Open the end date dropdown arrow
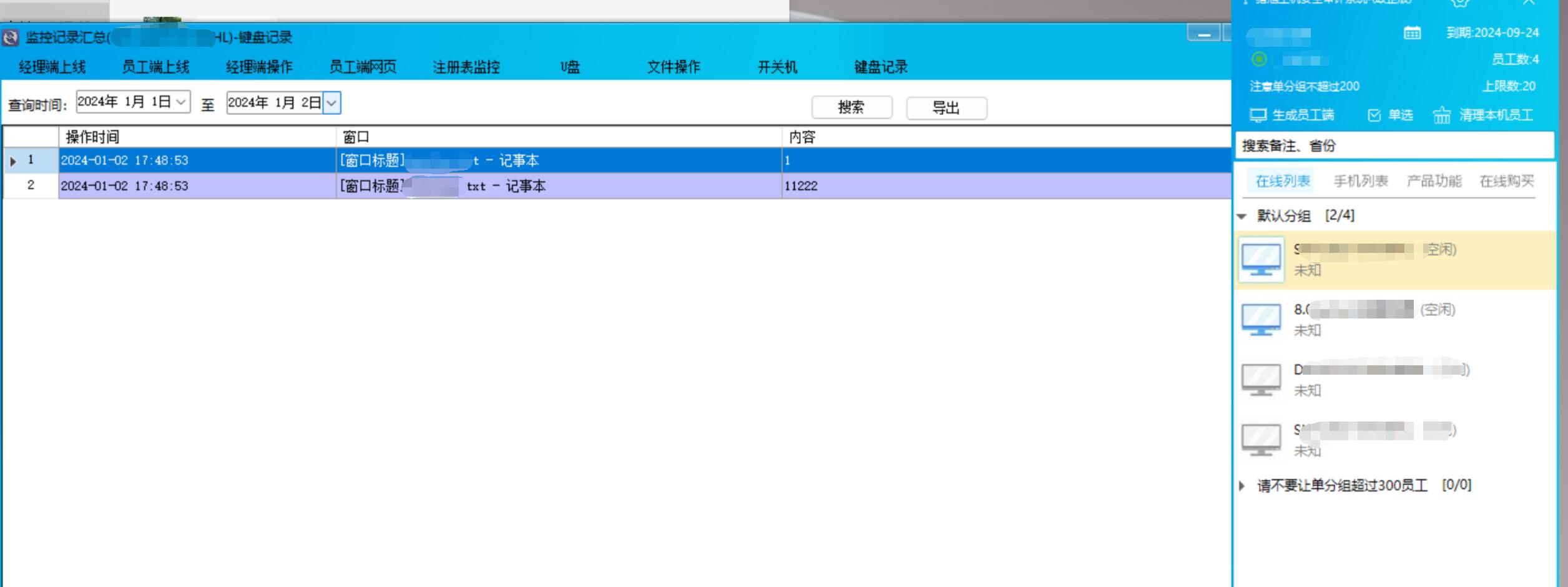Viewport: 1568px width, 587px height. pyautogui.click(x=331, y=103)
